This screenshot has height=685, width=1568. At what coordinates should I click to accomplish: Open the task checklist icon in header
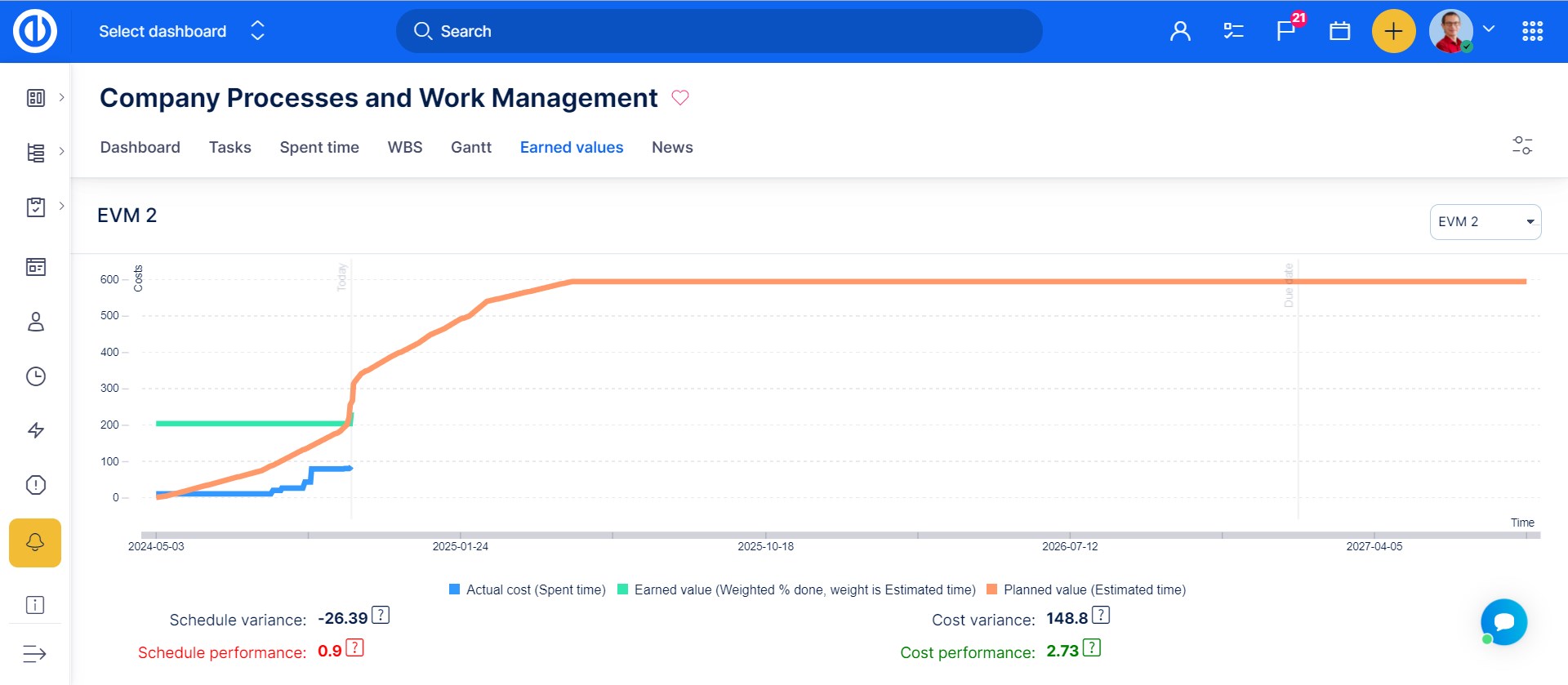tap(1232, 31)
